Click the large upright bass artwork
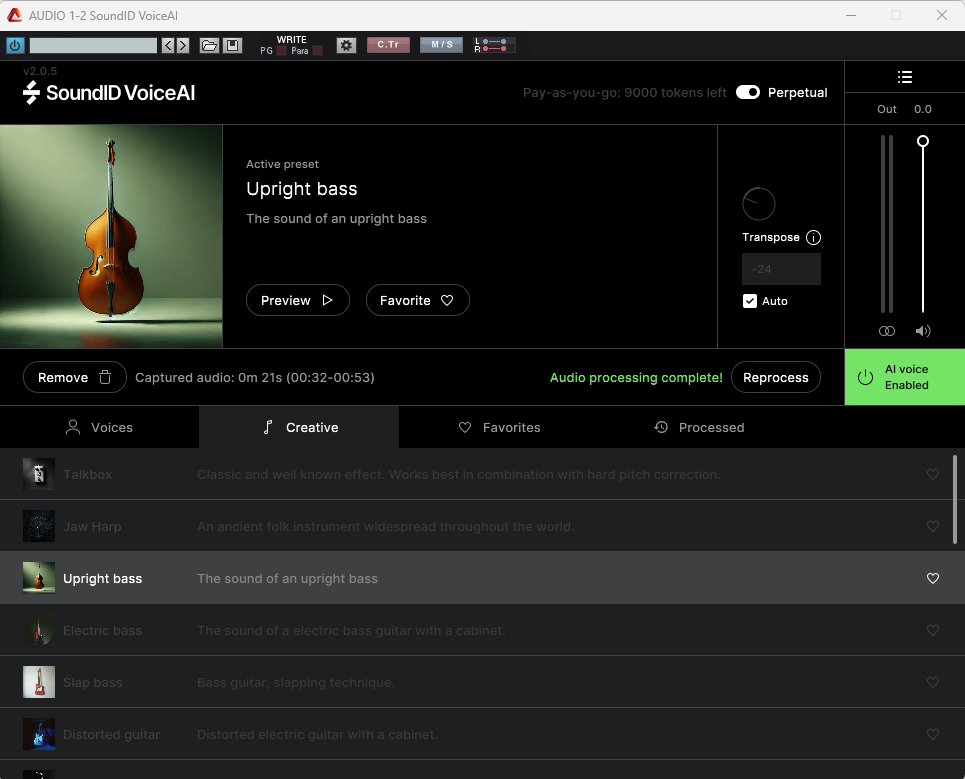This screenshot has height=779, width=965. 111,237
